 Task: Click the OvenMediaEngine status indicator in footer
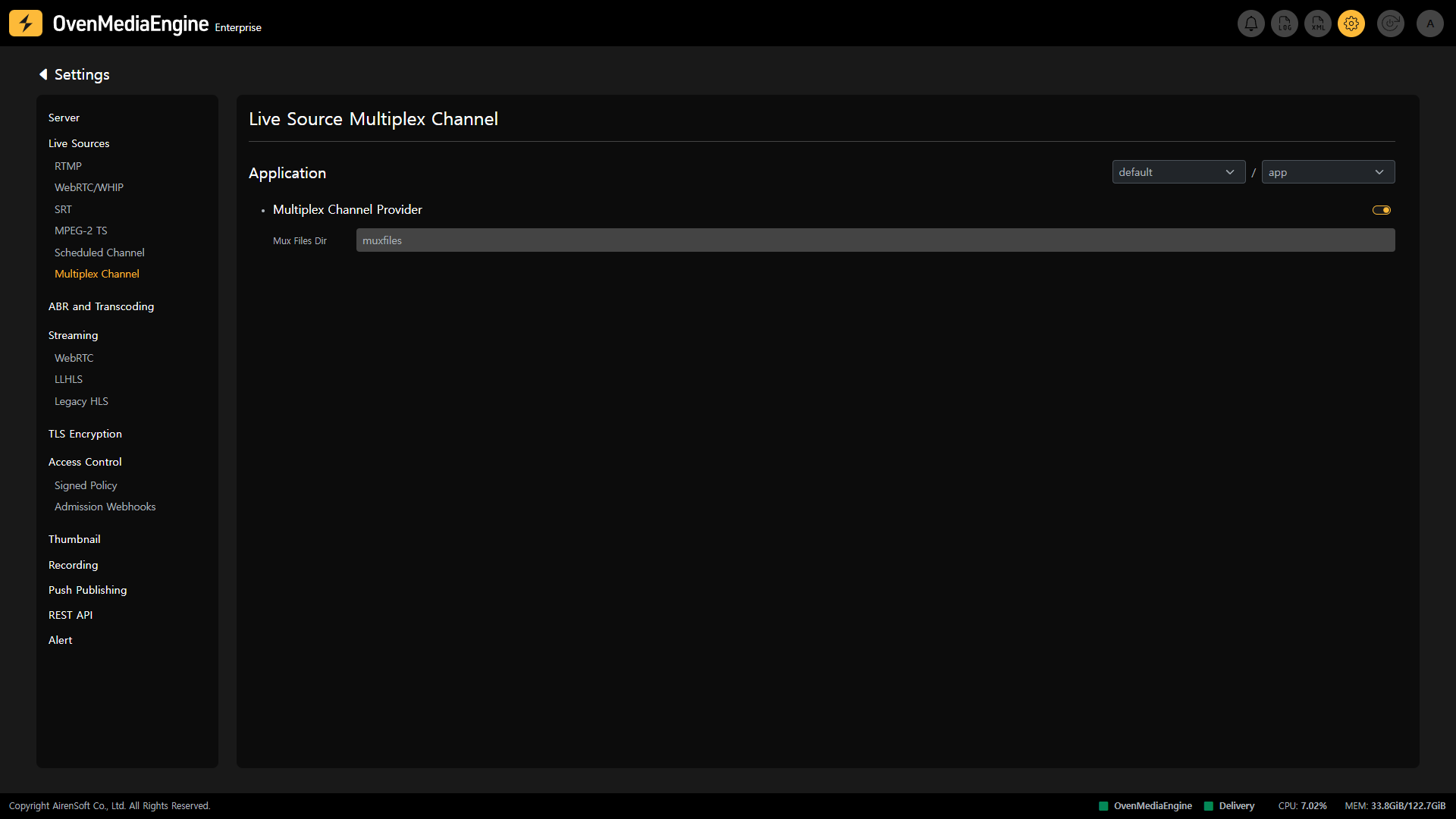(1145, 806)
